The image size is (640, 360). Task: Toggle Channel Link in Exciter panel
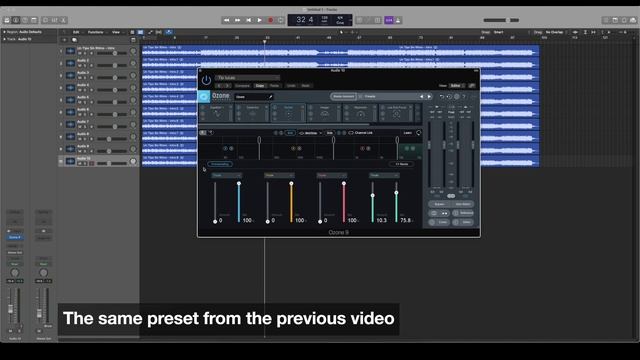click(360, 133)
